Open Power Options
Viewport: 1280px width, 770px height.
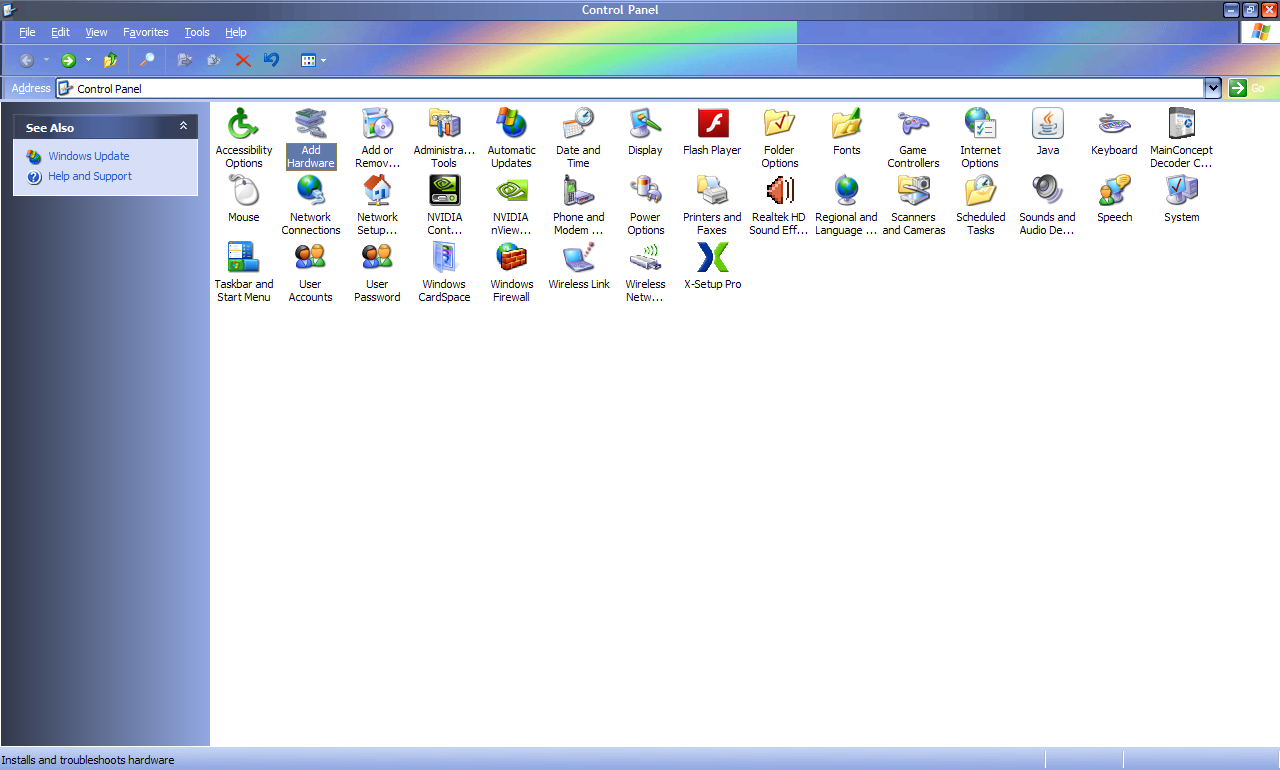pos(645,205)
